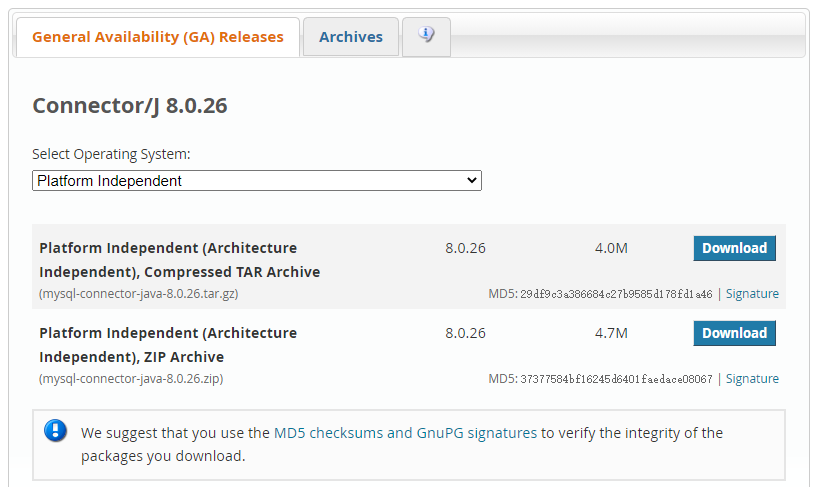Screen dimensions: 836x487
Task: Click filename mysql-connector-java-8.0.26.tar.gz
Action: coord(139,294)
